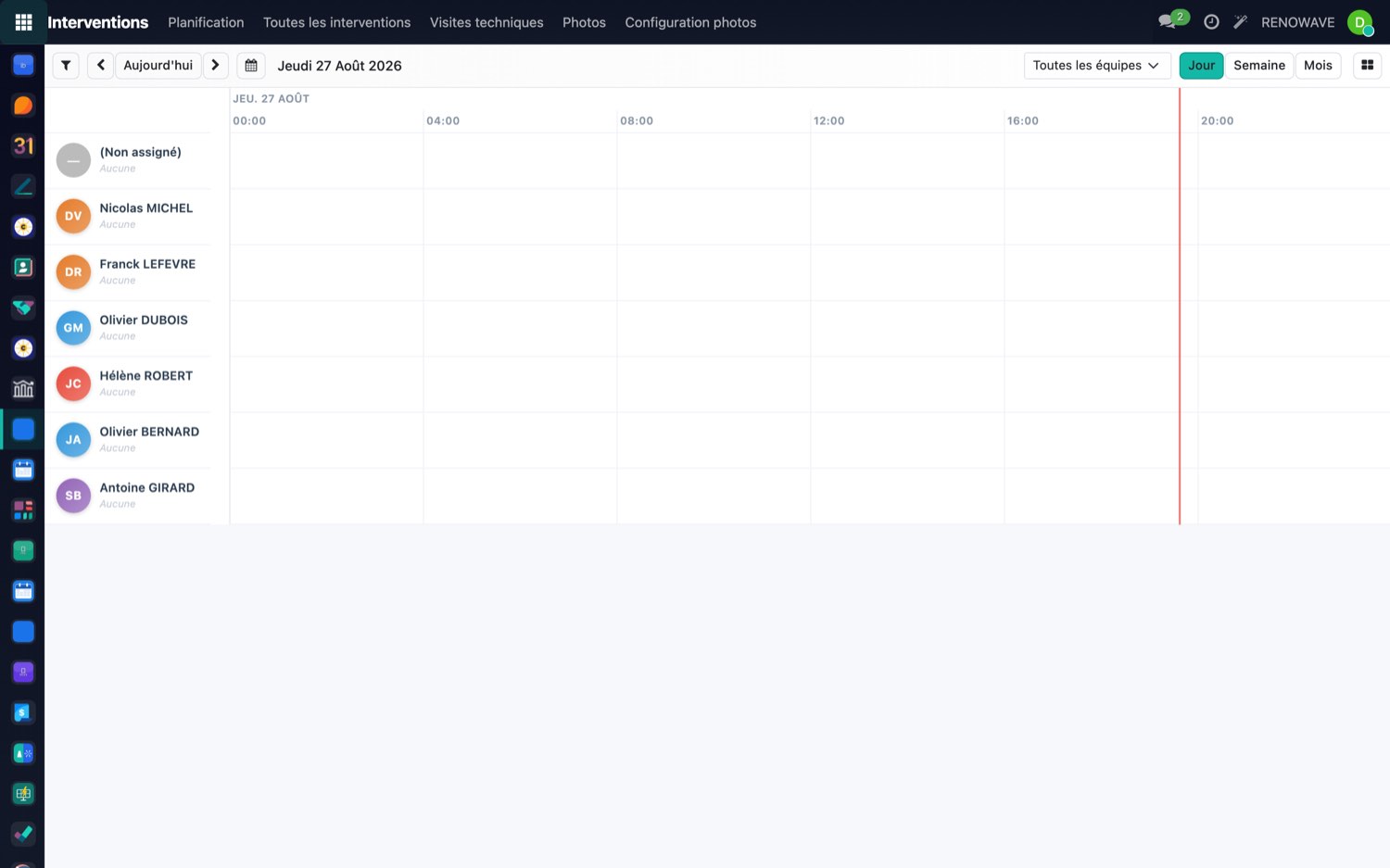
Task: Click the red current-time marker line
Action: [1180, 306]
